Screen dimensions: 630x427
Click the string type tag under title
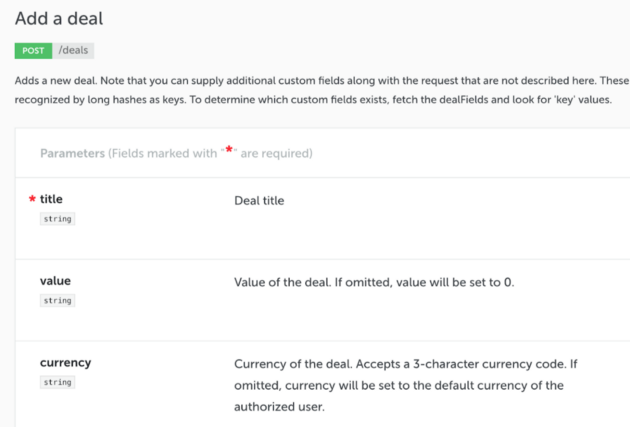(x=57, y=219)
